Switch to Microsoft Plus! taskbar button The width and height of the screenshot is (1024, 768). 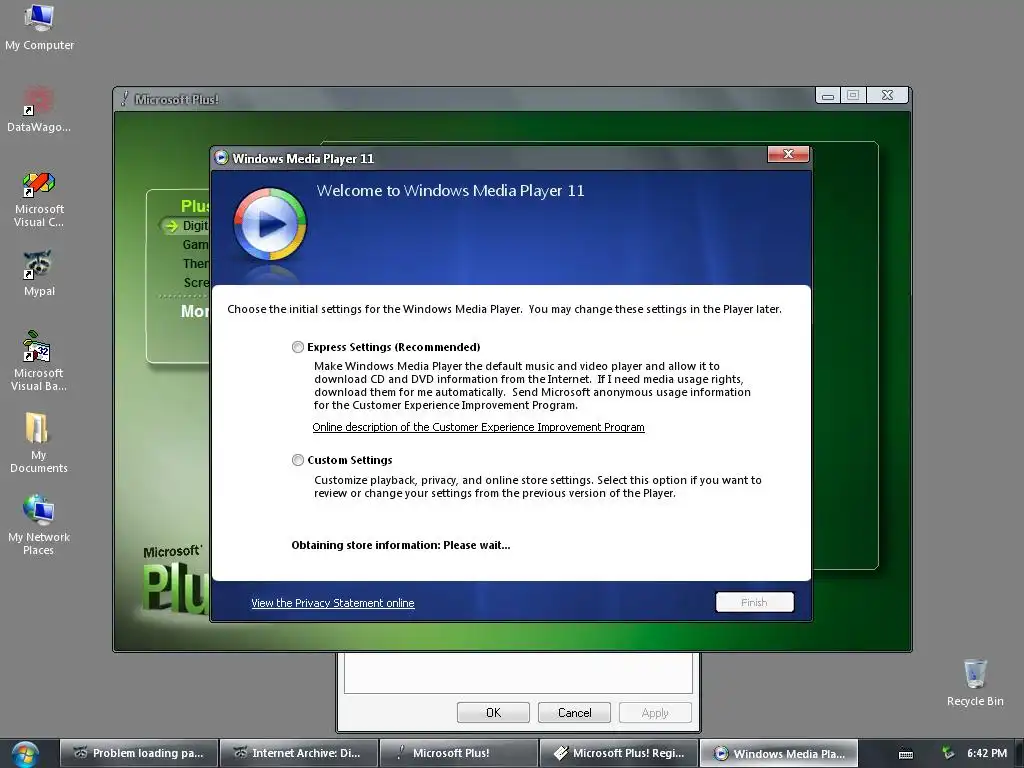pyautogui.click(x=458, y=753)
